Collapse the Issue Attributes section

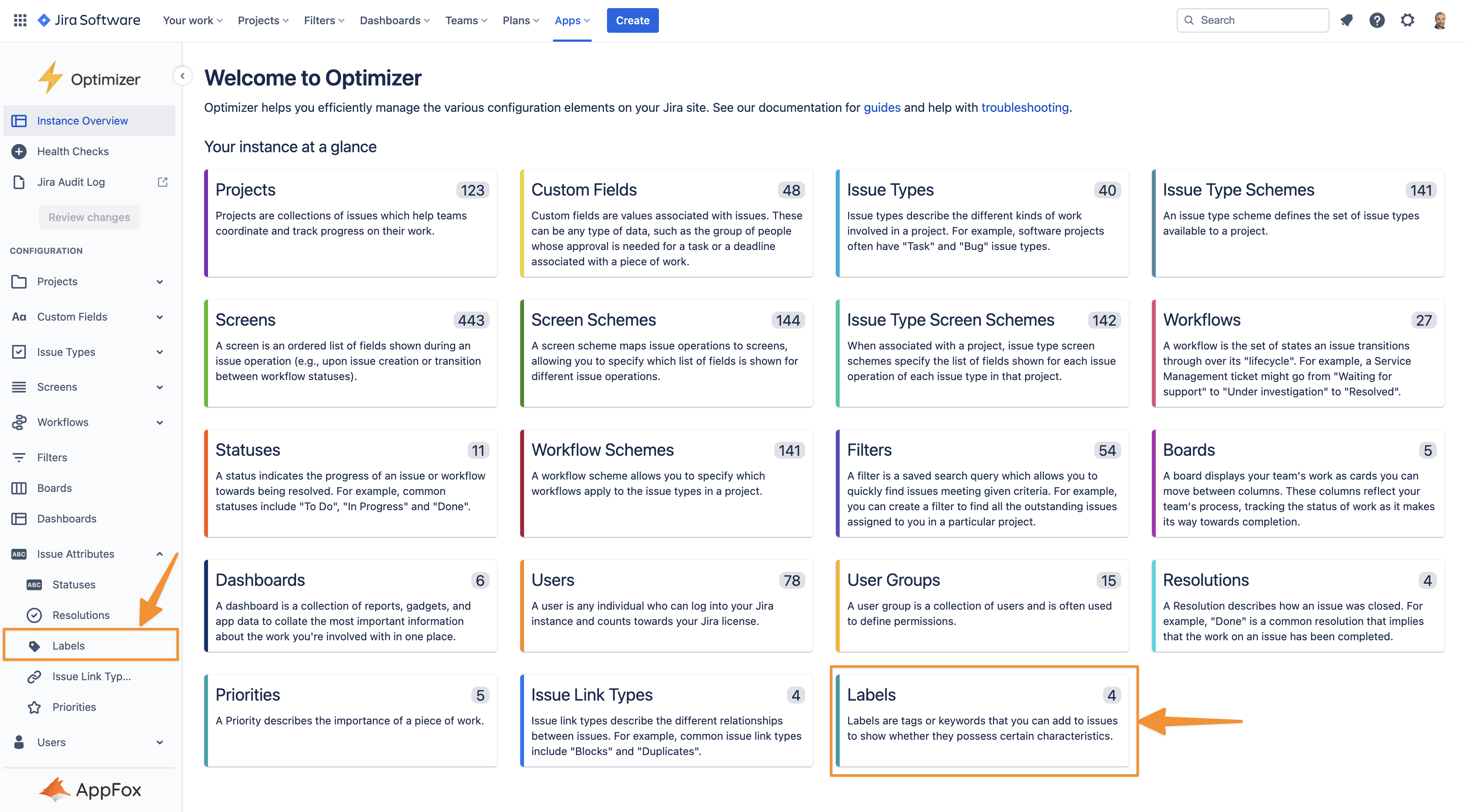(x=160, y=554)
